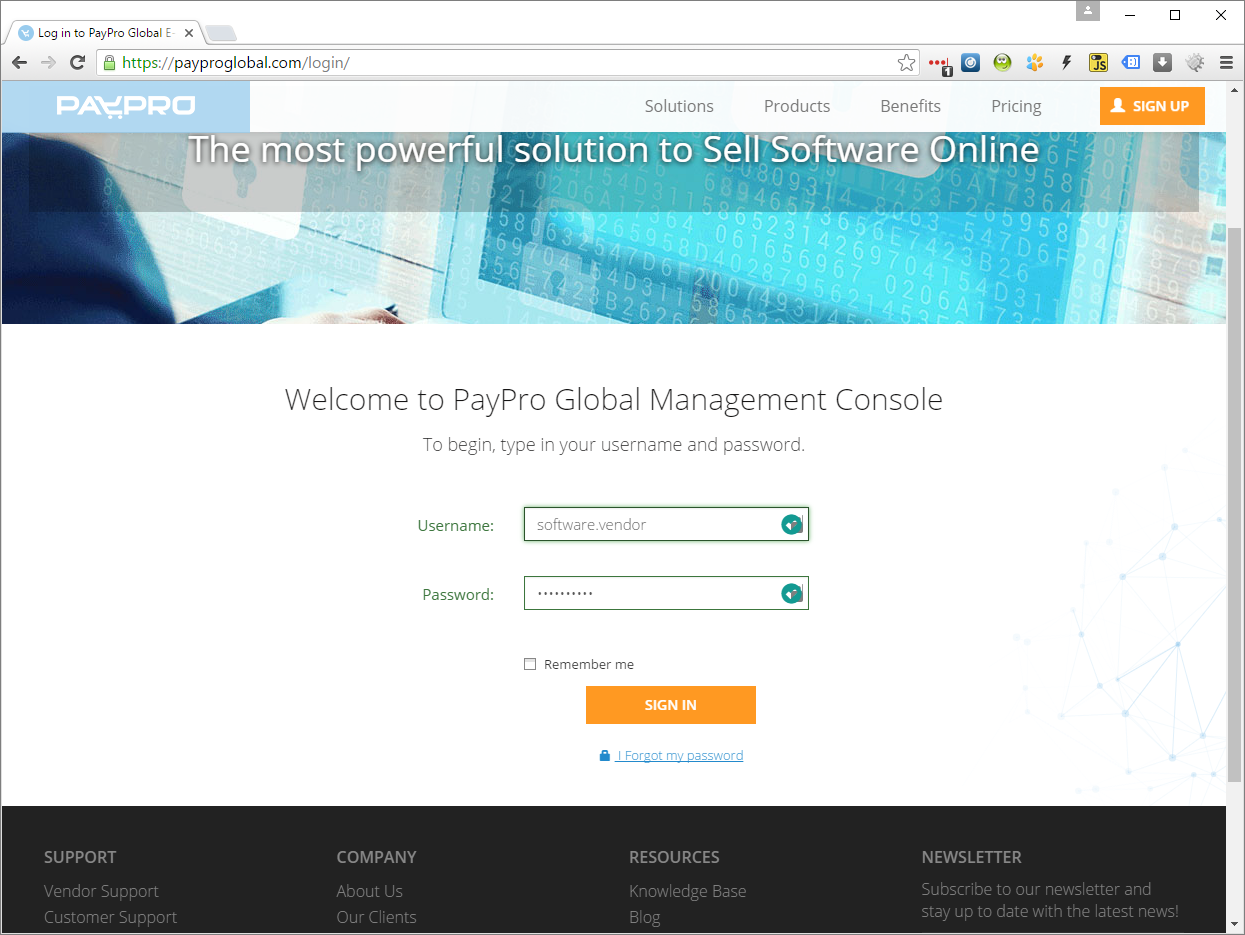1245x935 pixels.
Task: Click the blue circular arrow extension icon
Action: pos(970,63)
